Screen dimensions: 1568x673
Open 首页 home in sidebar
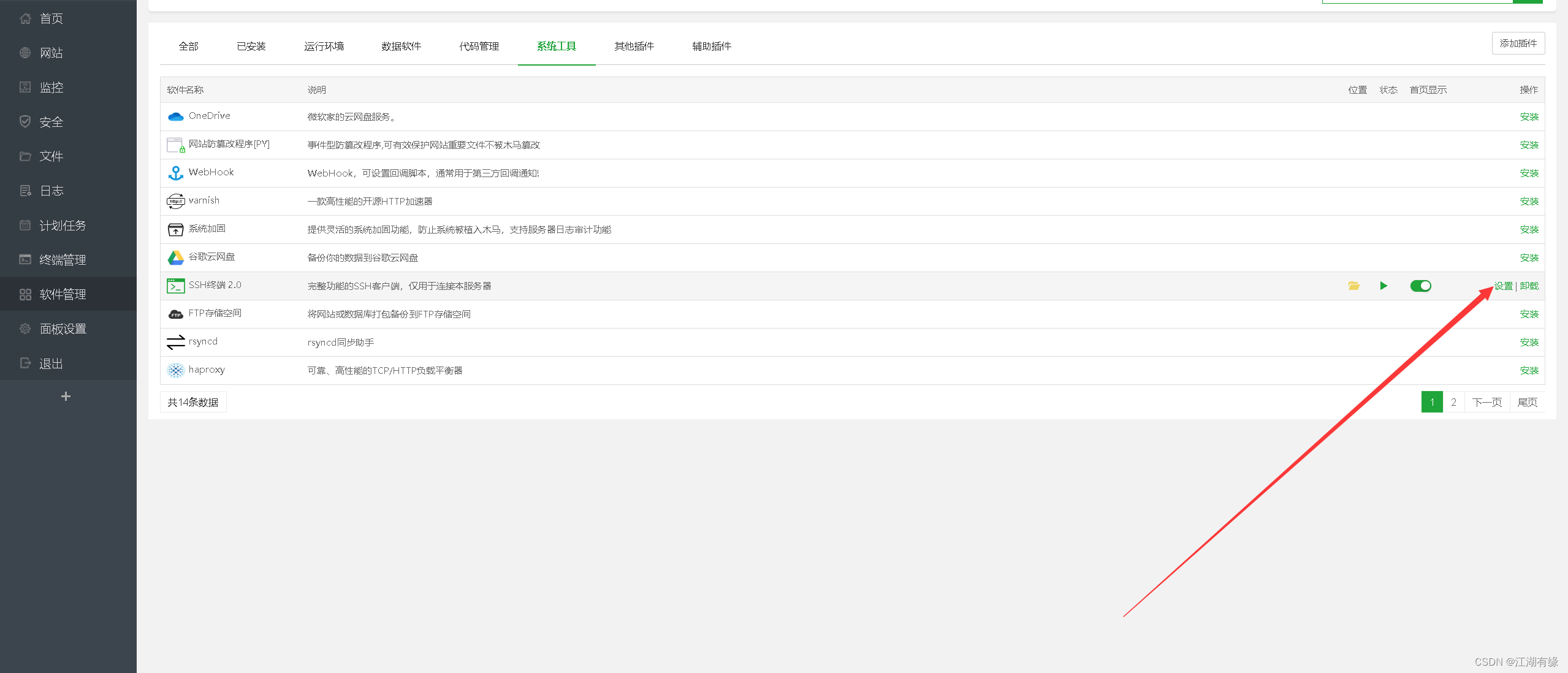click(x=51, y=18)
